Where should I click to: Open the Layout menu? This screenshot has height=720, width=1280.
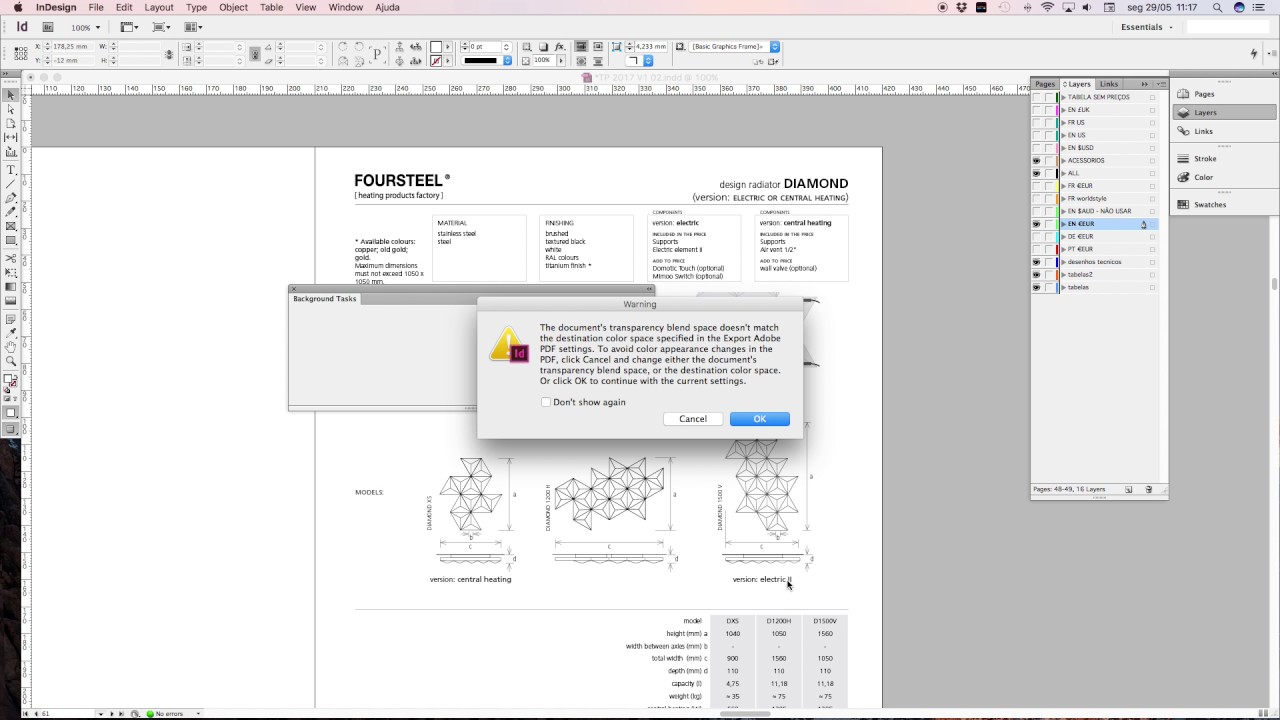tap(159, 7)
